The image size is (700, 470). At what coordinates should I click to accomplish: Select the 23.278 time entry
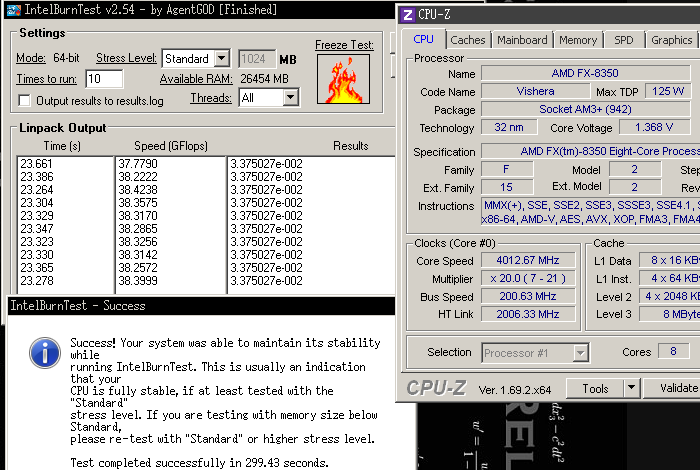pos(37,281)
